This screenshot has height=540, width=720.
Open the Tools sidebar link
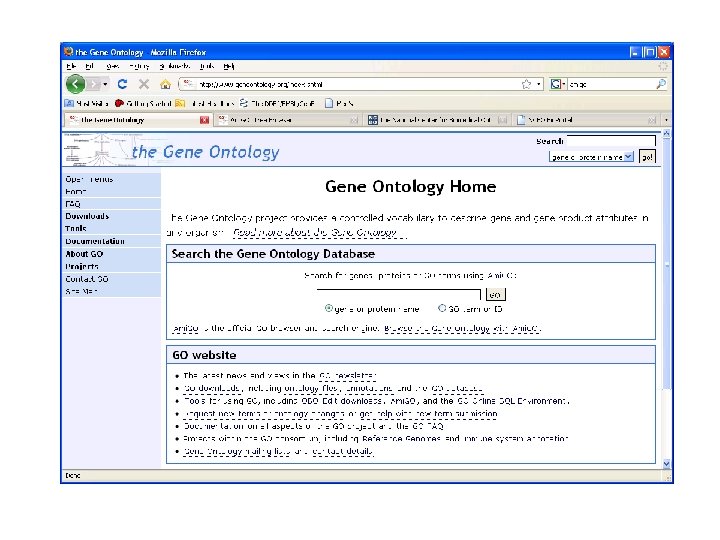point(76,229)
